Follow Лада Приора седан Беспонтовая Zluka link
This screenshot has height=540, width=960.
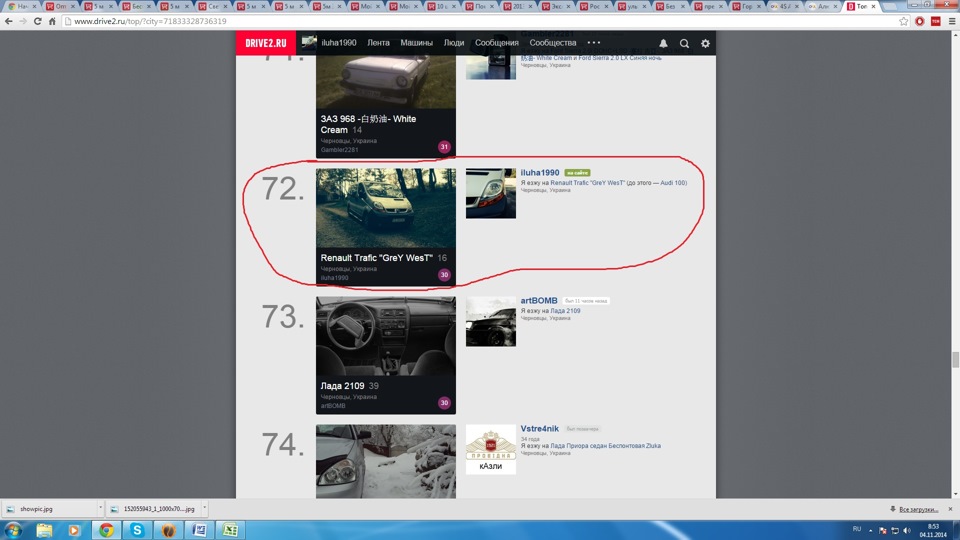pos(605,446)
